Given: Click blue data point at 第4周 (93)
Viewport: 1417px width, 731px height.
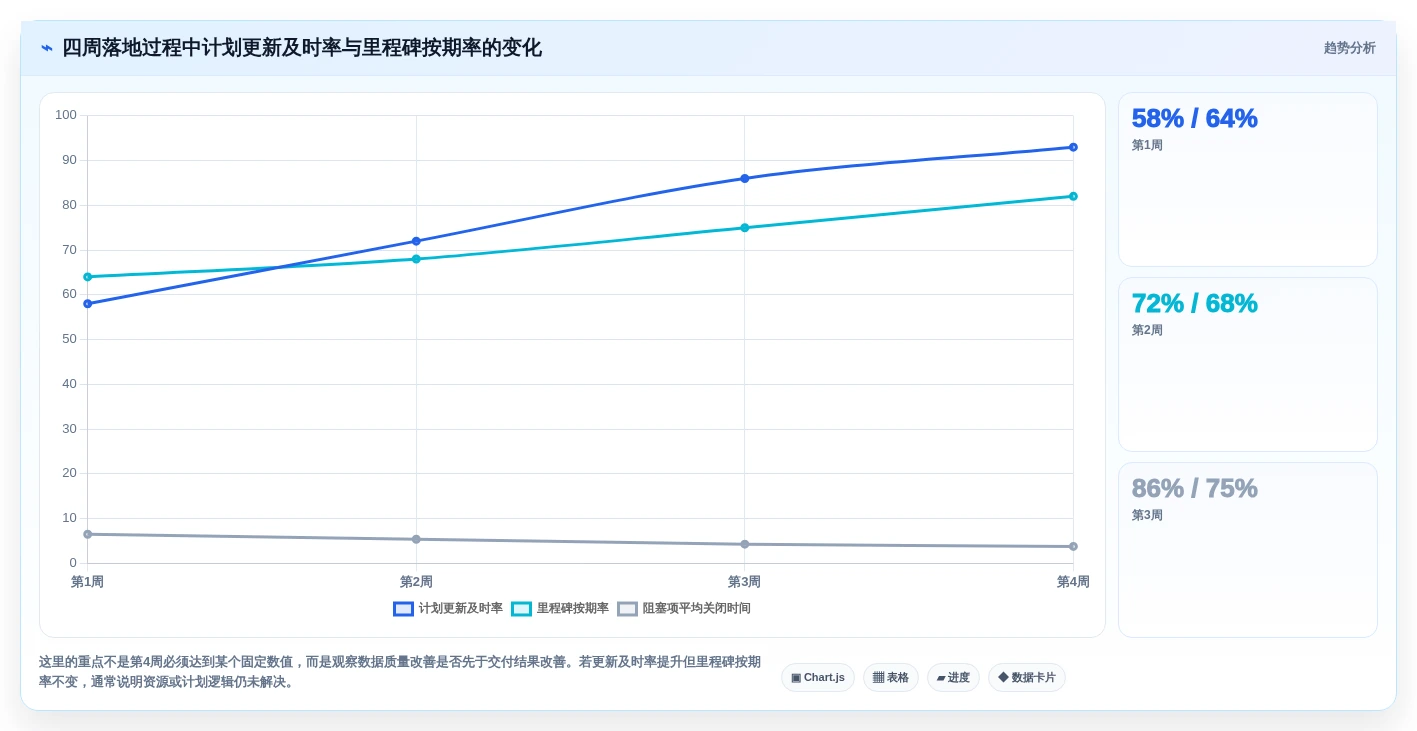Looking at the screenshot, I should click(x=1073, y=147).
